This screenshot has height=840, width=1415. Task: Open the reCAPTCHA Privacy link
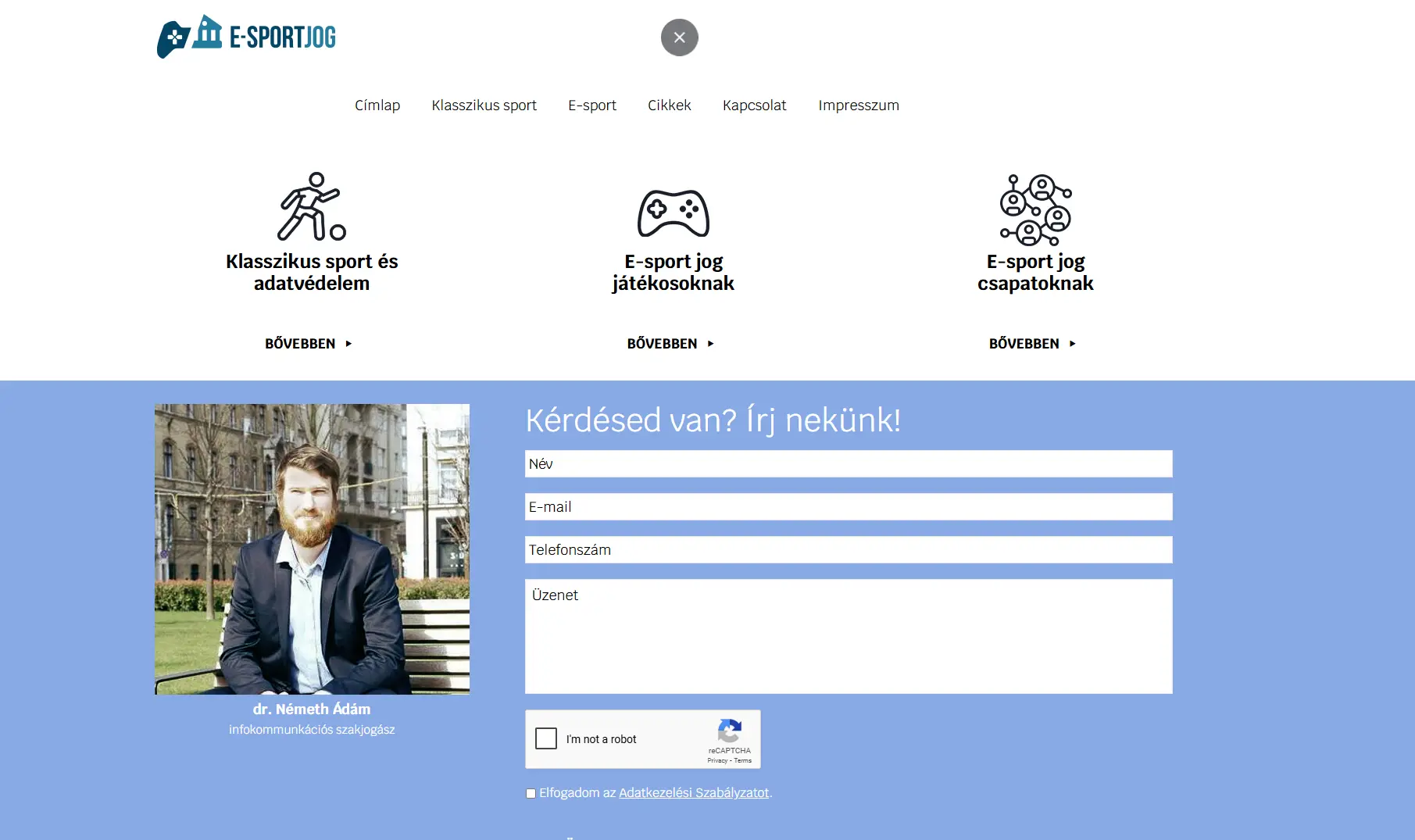click(x=719, y=759)
